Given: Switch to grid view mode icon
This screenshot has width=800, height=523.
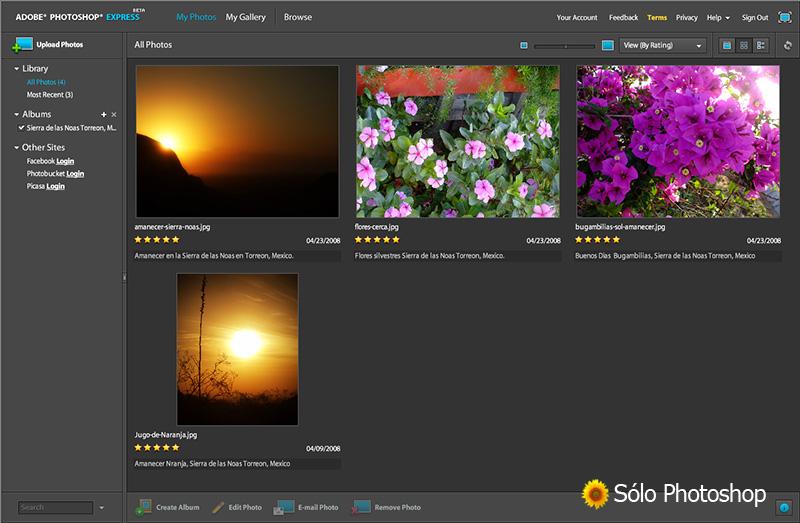Looking at the screenshot, I should [744, 45].
